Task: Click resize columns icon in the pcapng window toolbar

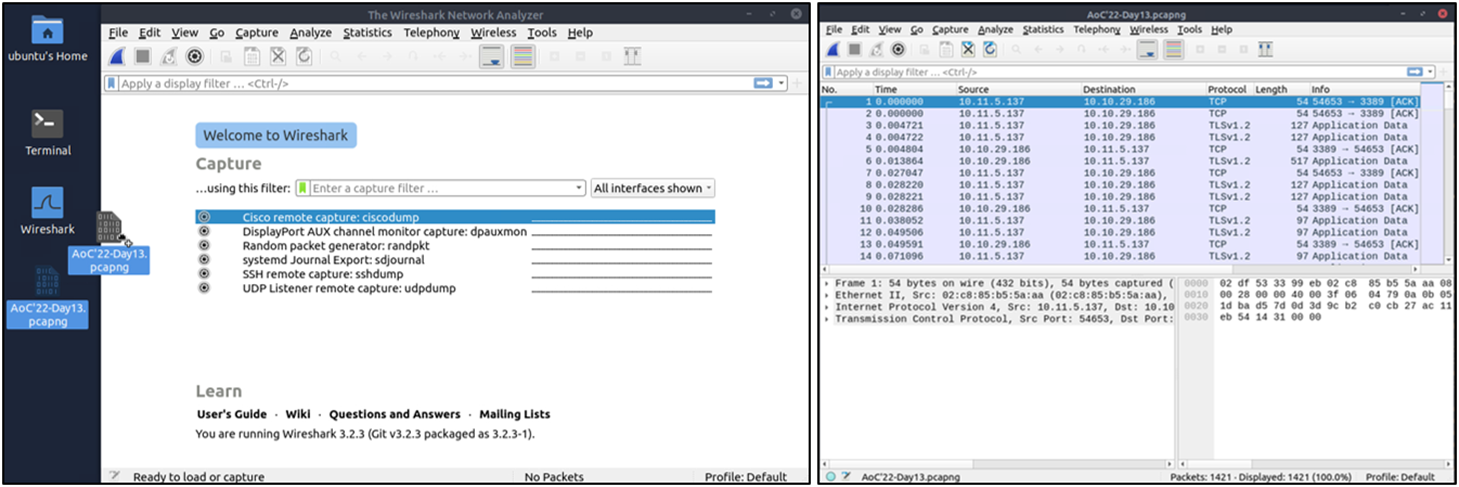Action: pos(1265,49)
